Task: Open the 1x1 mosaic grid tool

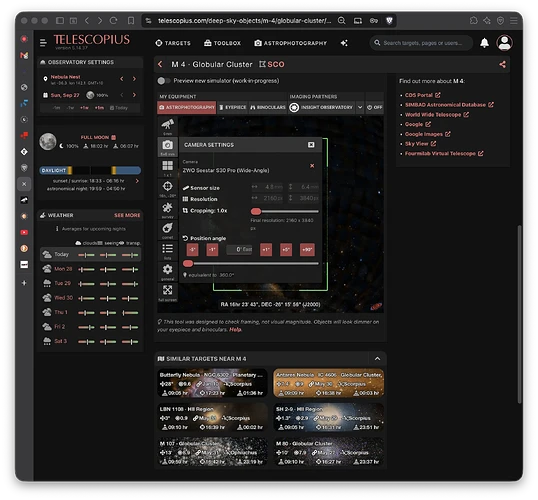Action: tap(167, 167)
